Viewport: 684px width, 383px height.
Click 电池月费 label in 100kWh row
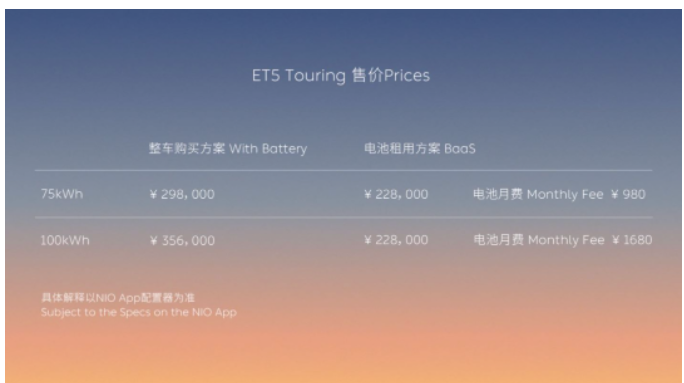point(498,240)
